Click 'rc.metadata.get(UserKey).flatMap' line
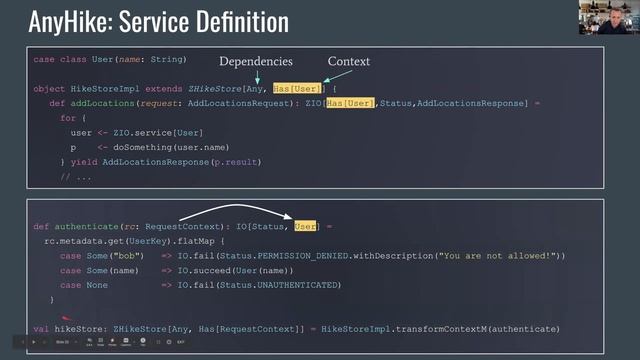This screenshot has height=360, width=640. point(129,241)
